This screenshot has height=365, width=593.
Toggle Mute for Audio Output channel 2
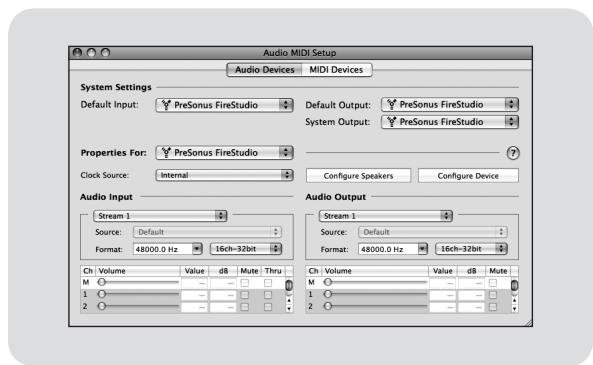click(x=492, y=307)
